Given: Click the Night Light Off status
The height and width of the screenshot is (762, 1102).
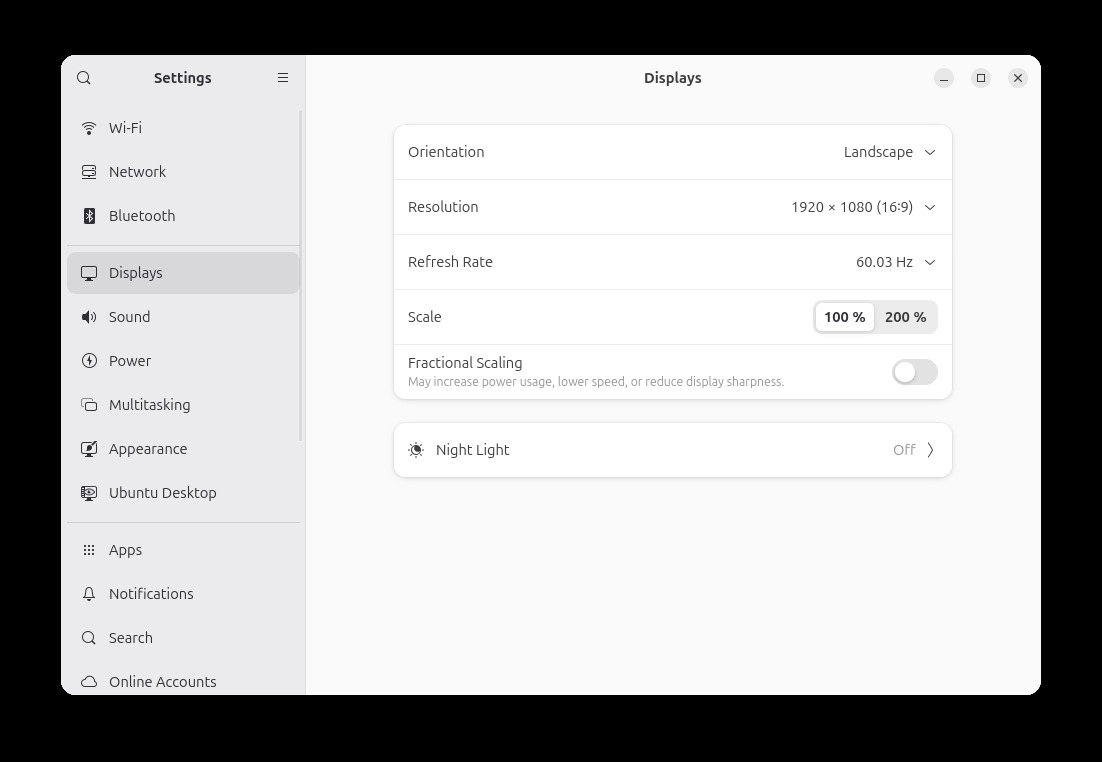Looking at the screenshot, I should [x=904, y=450].
